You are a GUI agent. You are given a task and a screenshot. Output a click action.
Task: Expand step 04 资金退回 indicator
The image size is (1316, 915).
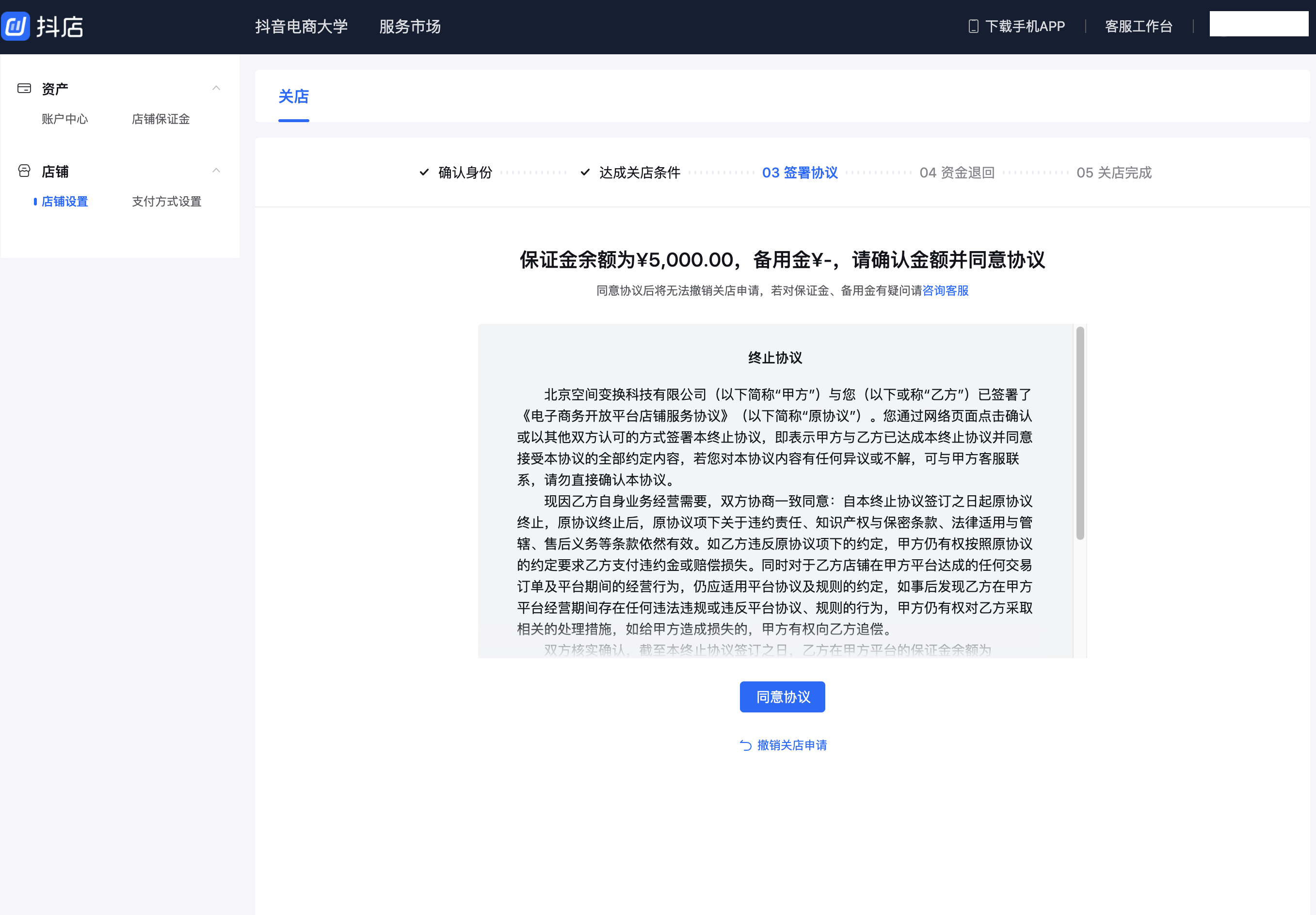(x=956, y=173)
